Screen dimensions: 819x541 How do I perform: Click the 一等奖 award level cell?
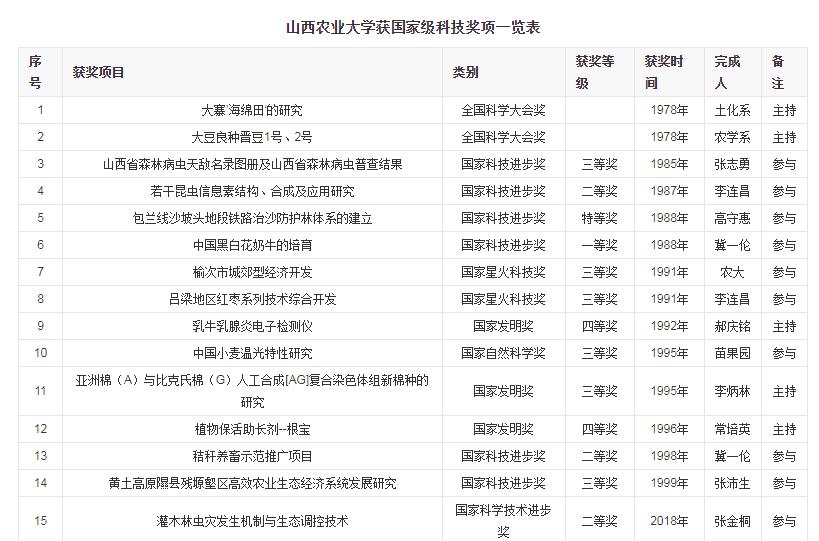(600, 245)
